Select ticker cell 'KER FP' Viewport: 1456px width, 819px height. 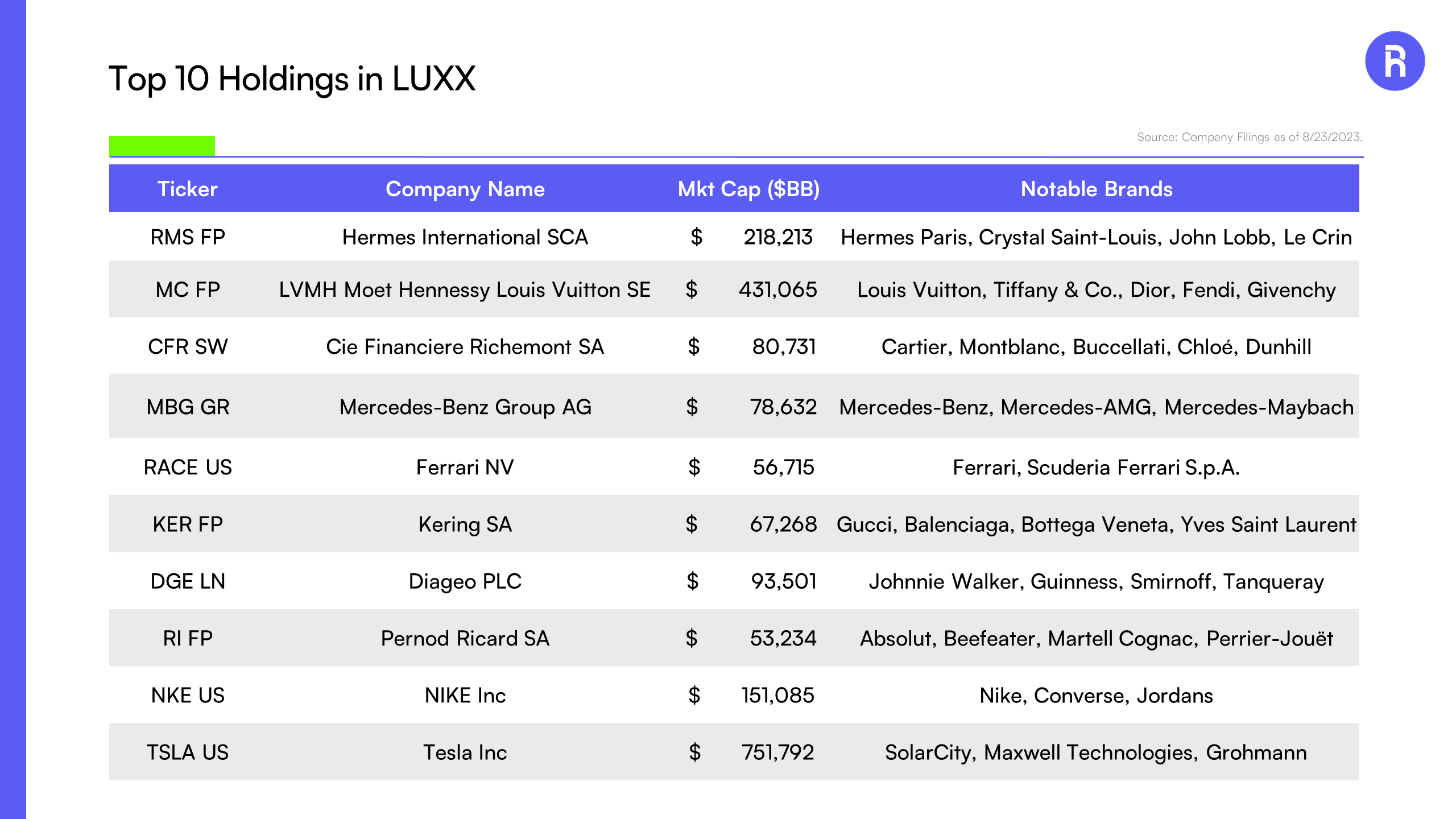click(x=188, y=524)
